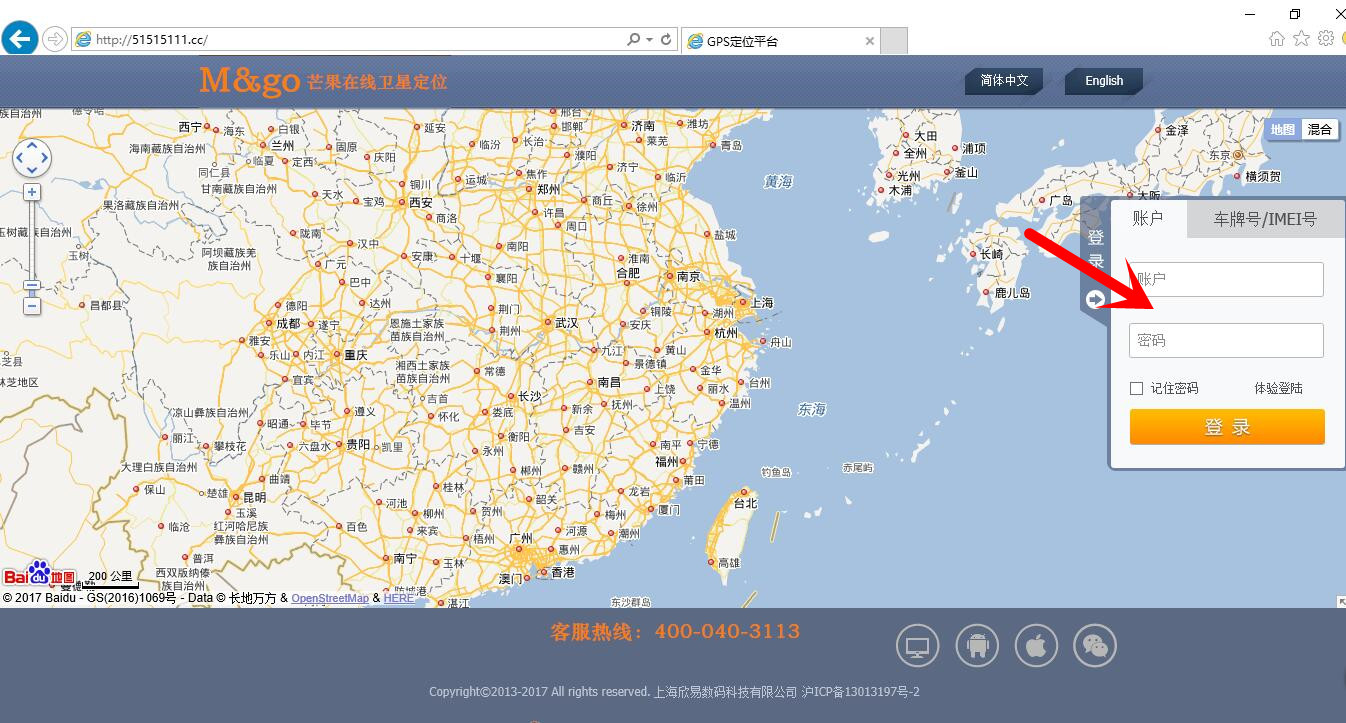Expand the overview map corner arrow

tap(1341, 602)
